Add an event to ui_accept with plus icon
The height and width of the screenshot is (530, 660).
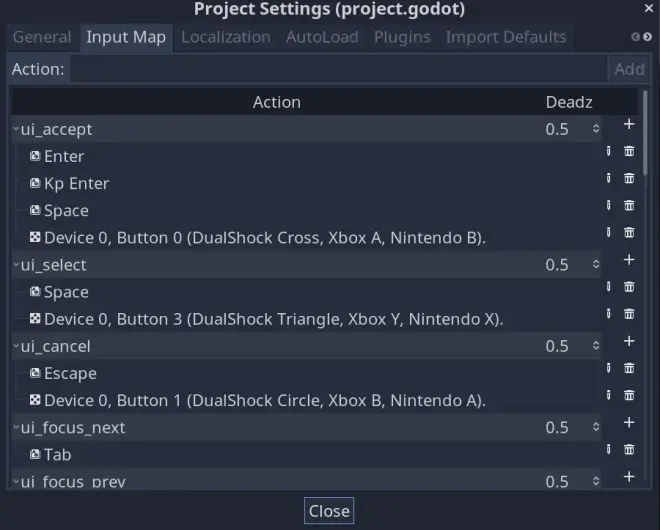629,124
